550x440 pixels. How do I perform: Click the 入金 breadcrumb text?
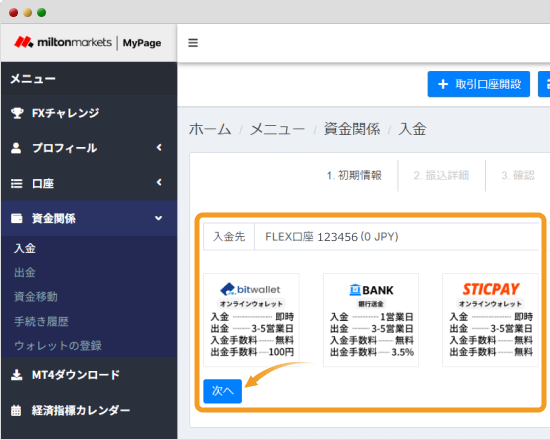[x=412, y=129]
